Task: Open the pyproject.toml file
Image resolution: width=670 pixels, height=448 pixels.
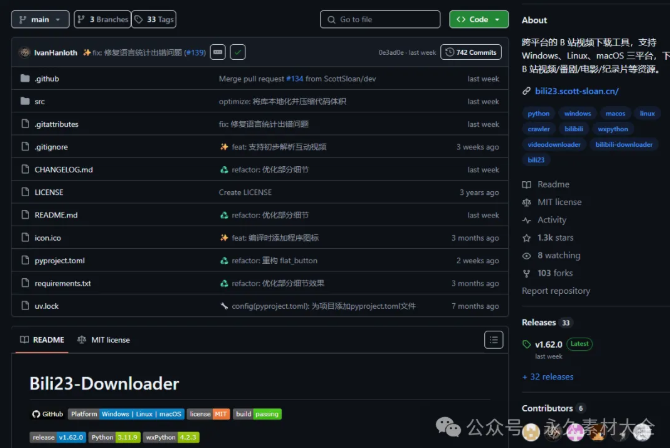Action: point(60,260)
